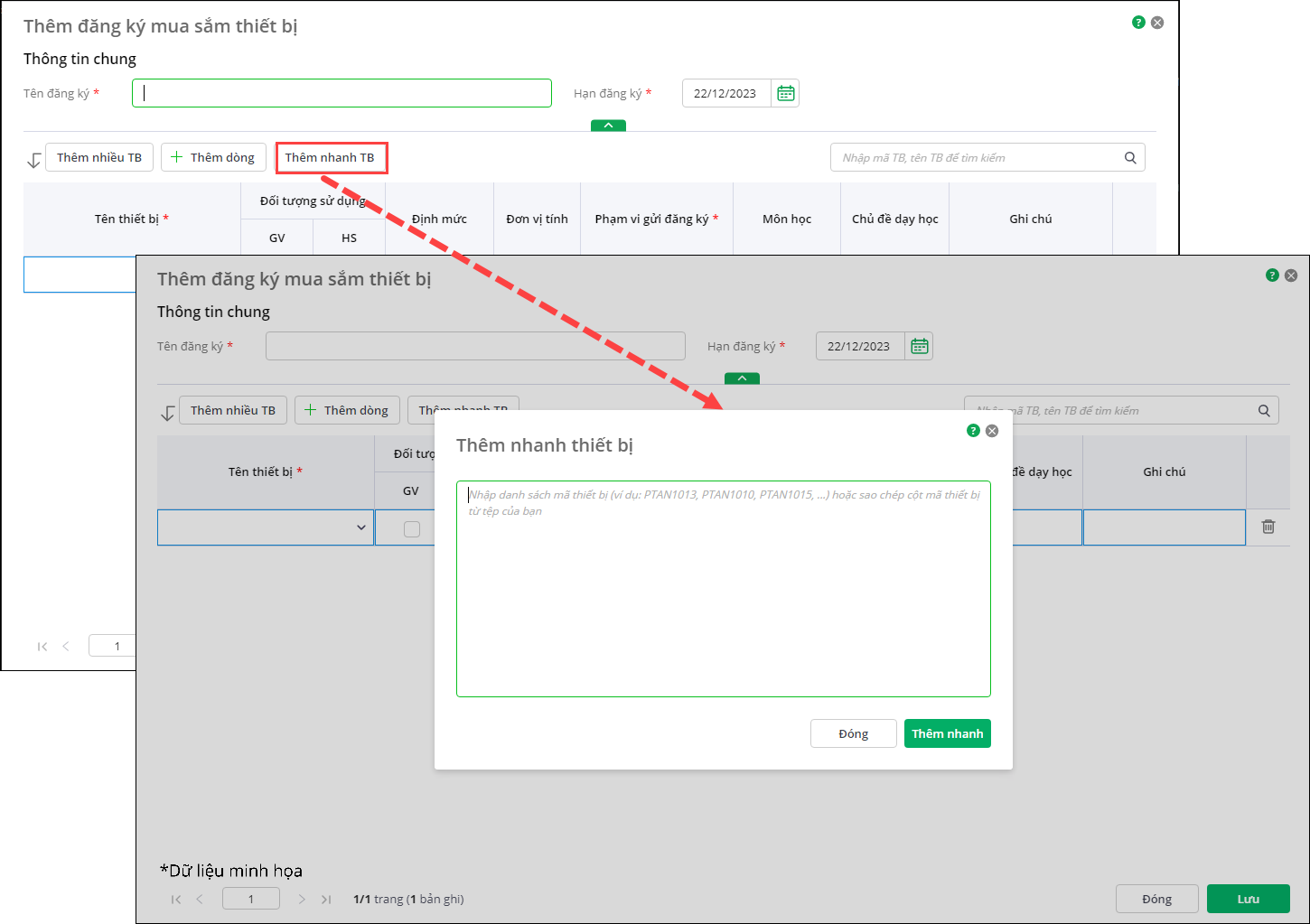Go to first page in back window

(42, 646)
